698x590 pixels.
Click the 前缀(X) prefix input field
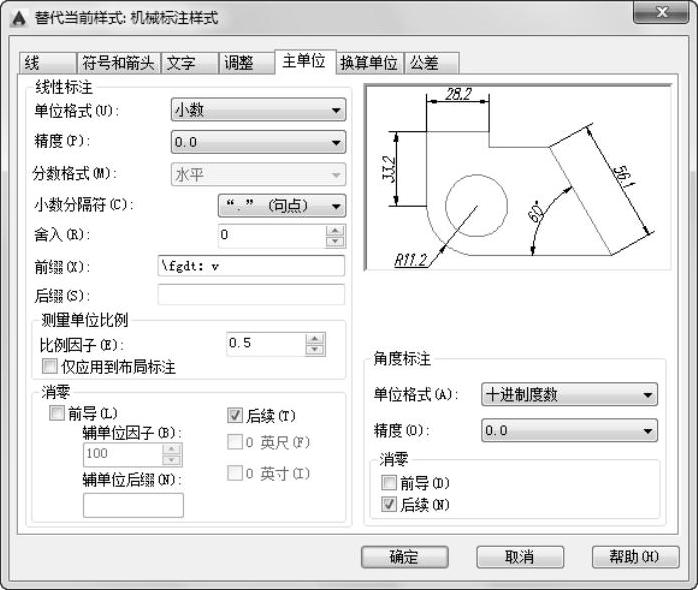pos(251,266)
